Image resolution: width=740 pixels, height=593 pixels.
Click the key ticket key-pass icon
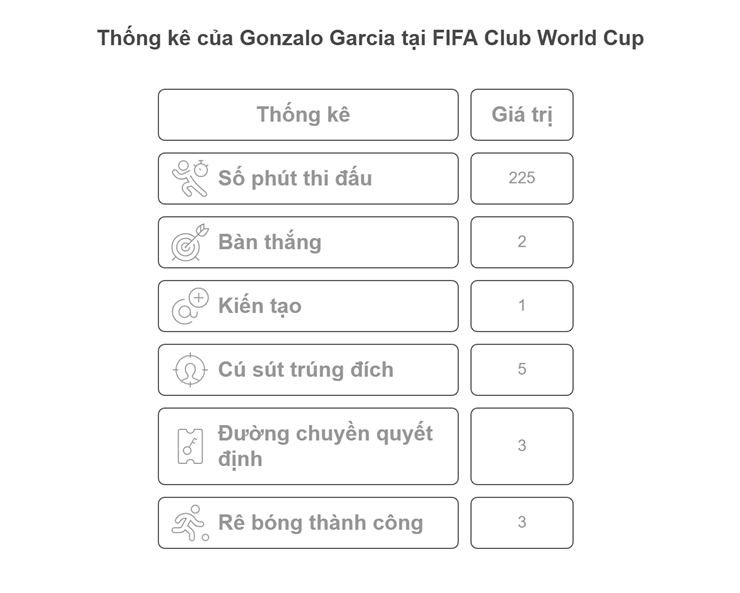pos(190,446)
